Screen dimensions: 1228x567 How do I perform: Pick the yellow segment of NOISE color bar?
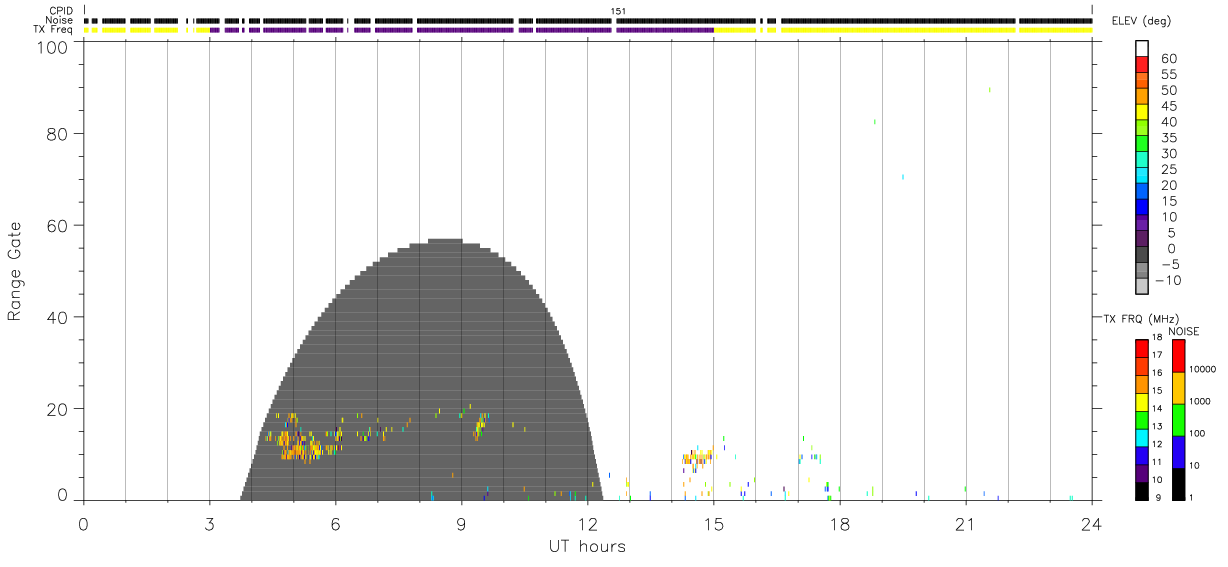point(1178,388)
